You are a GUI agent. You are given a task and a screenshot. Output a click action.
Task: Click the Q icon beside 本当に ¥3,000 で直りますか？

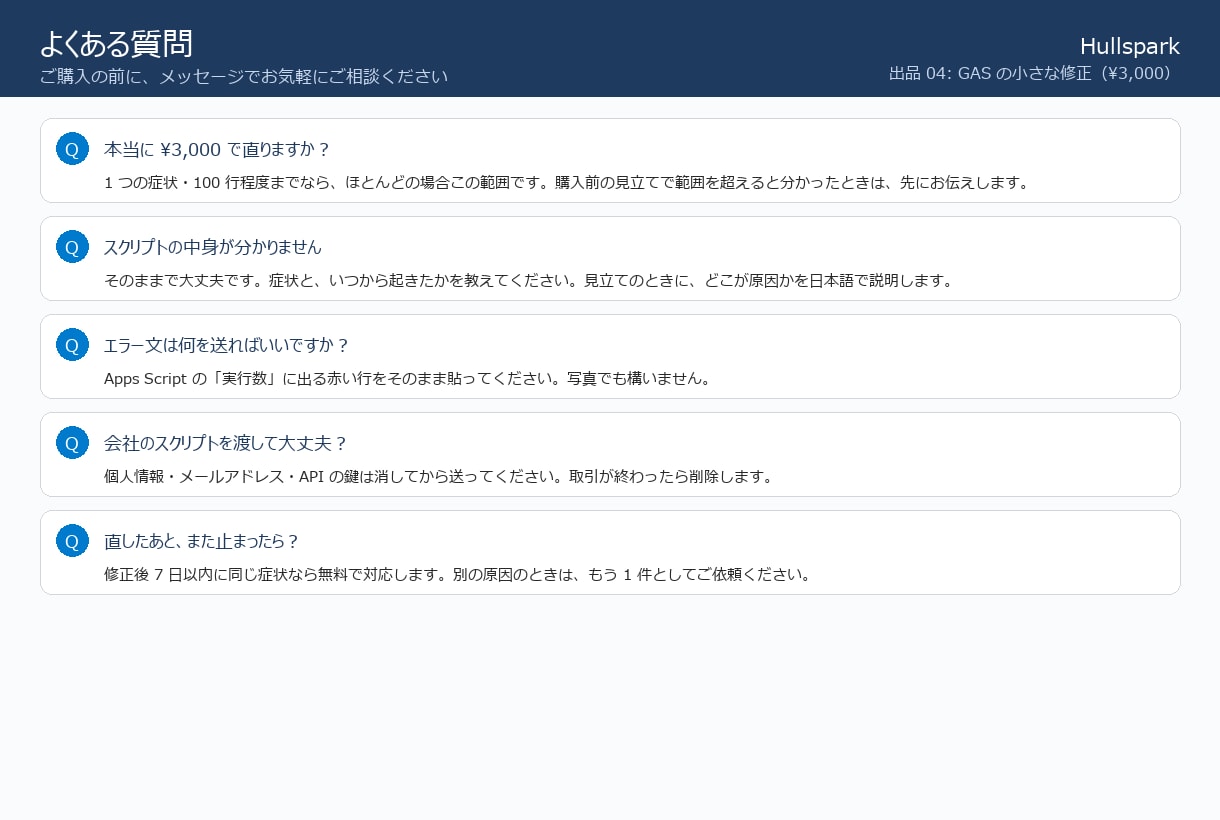(x=72, y=149)
